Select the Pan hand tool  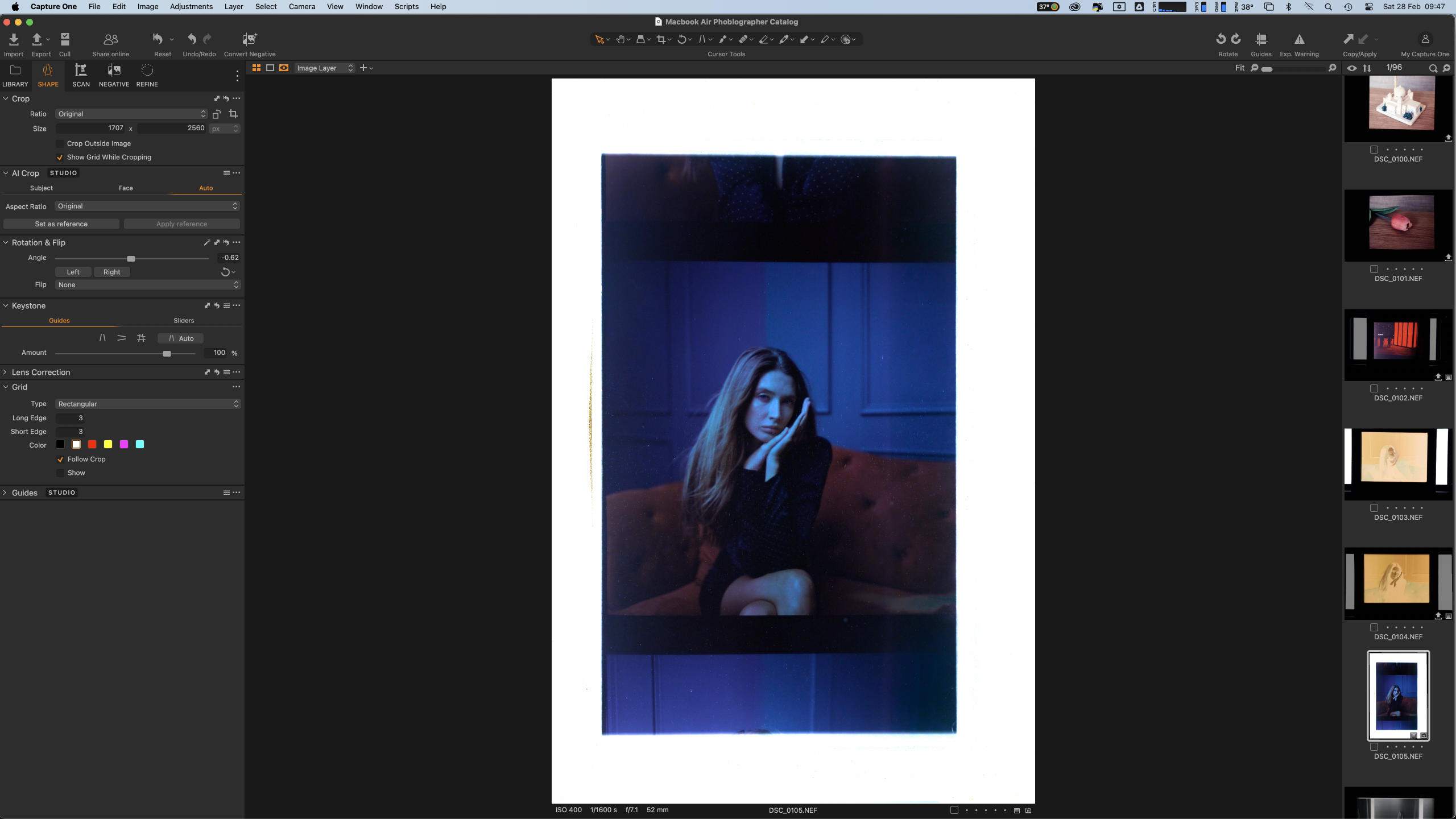pyautogui.click(x=620, y=39)
